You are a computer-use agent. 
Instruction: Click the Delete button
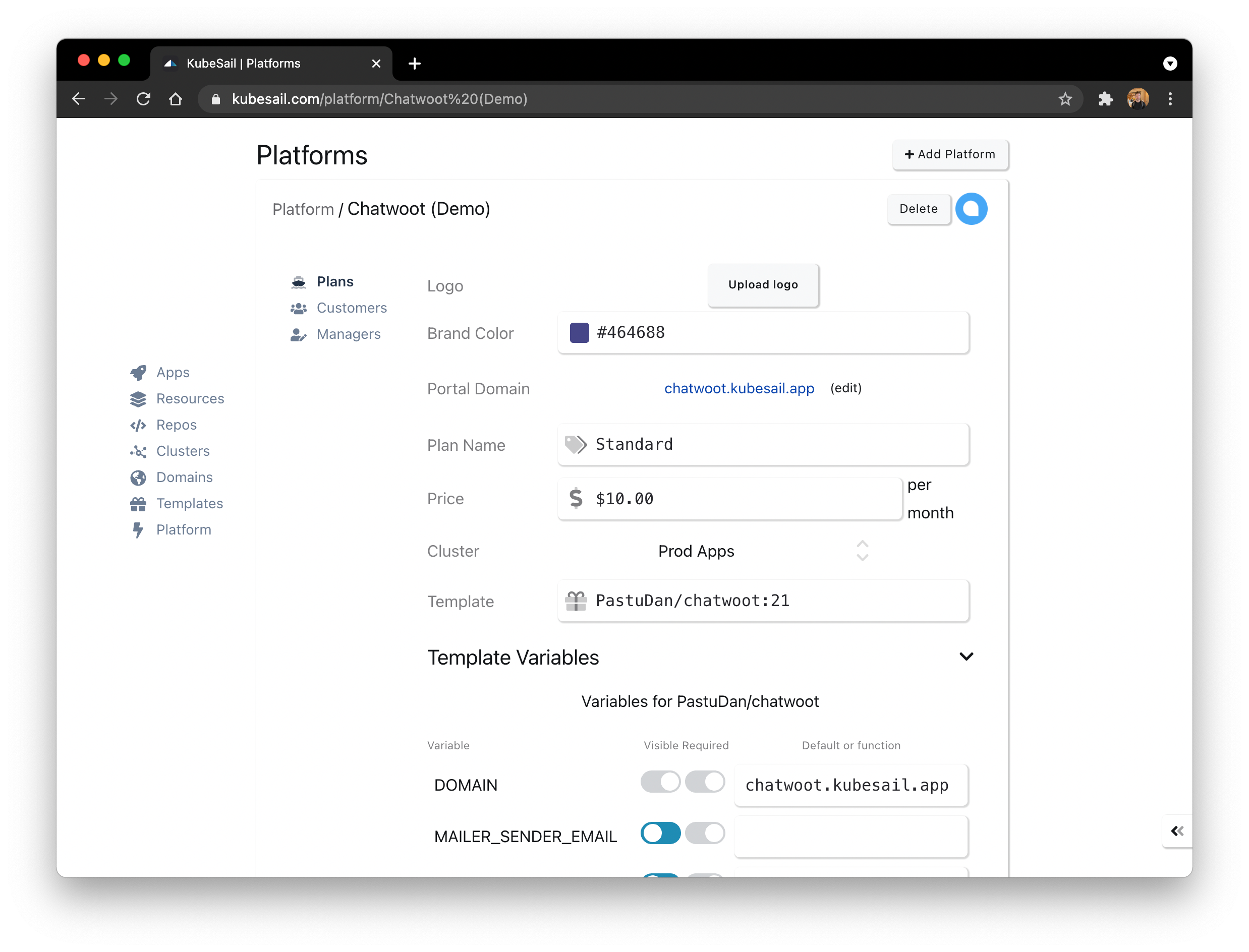[x=918, y=209]
